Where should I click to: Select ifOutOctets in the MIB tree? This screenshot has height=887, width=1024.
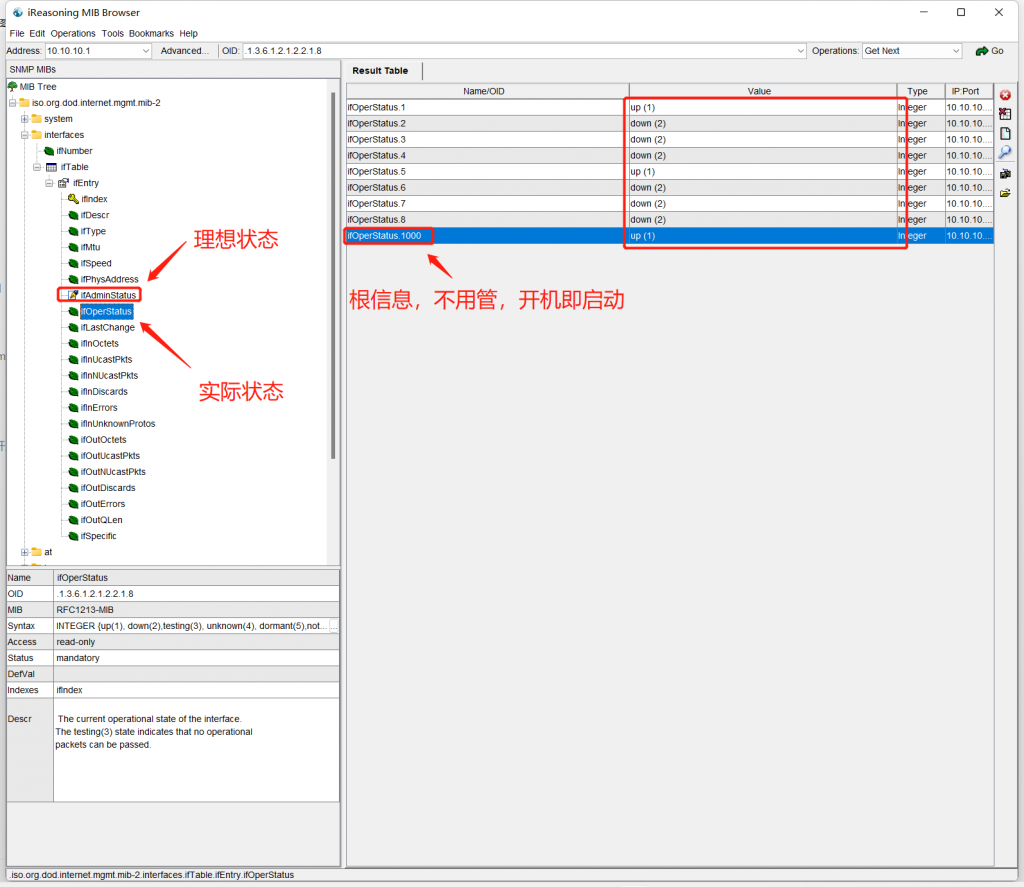(104, 440)
